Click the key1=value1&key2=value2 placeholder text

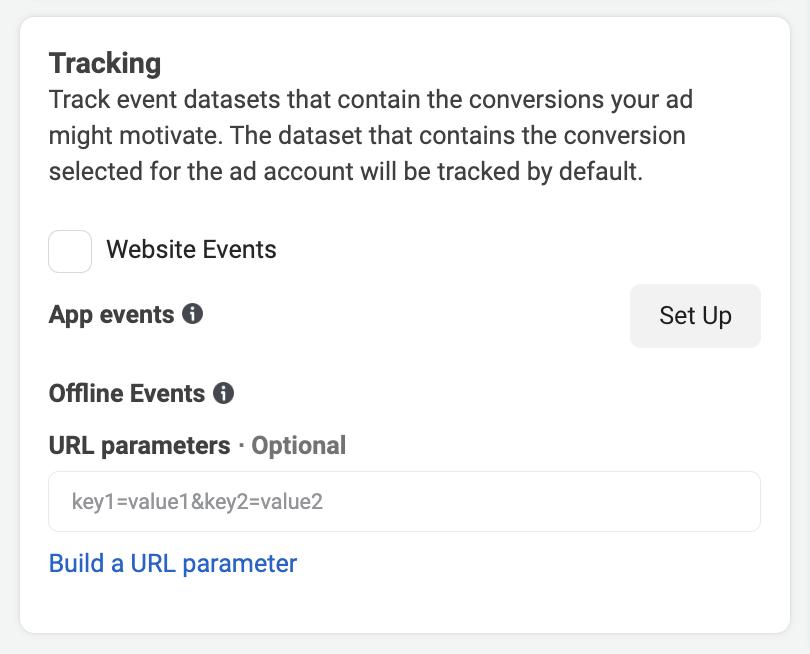[x=197, y=501]
